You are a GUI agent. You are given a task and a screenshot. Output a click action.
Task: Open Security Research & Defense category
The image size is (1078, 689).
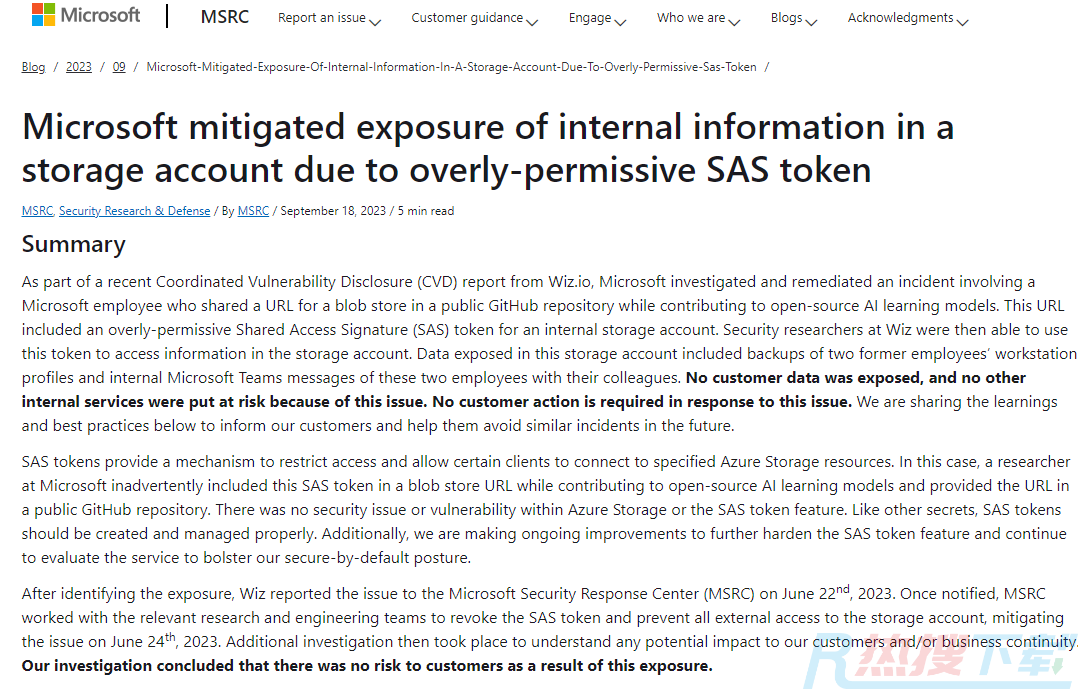(x=135, y=211)
